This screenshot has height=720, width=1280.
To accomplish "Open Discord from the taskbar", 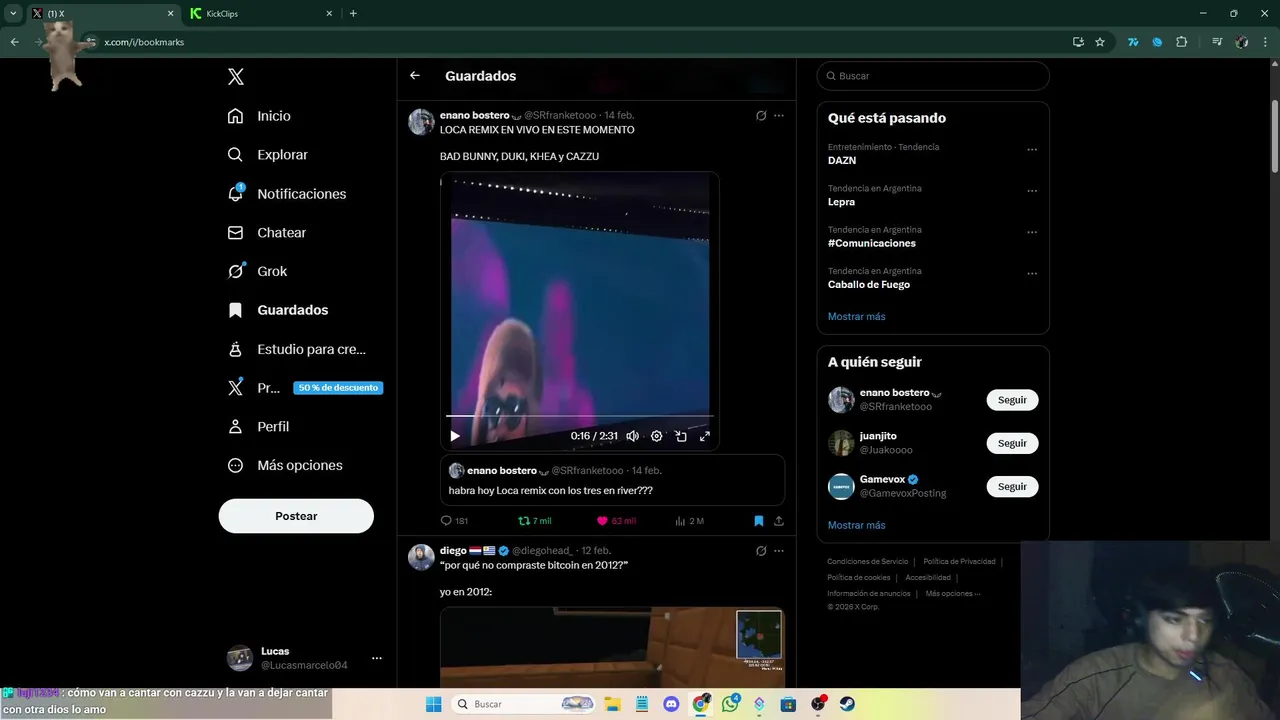I will pos(671,704).
